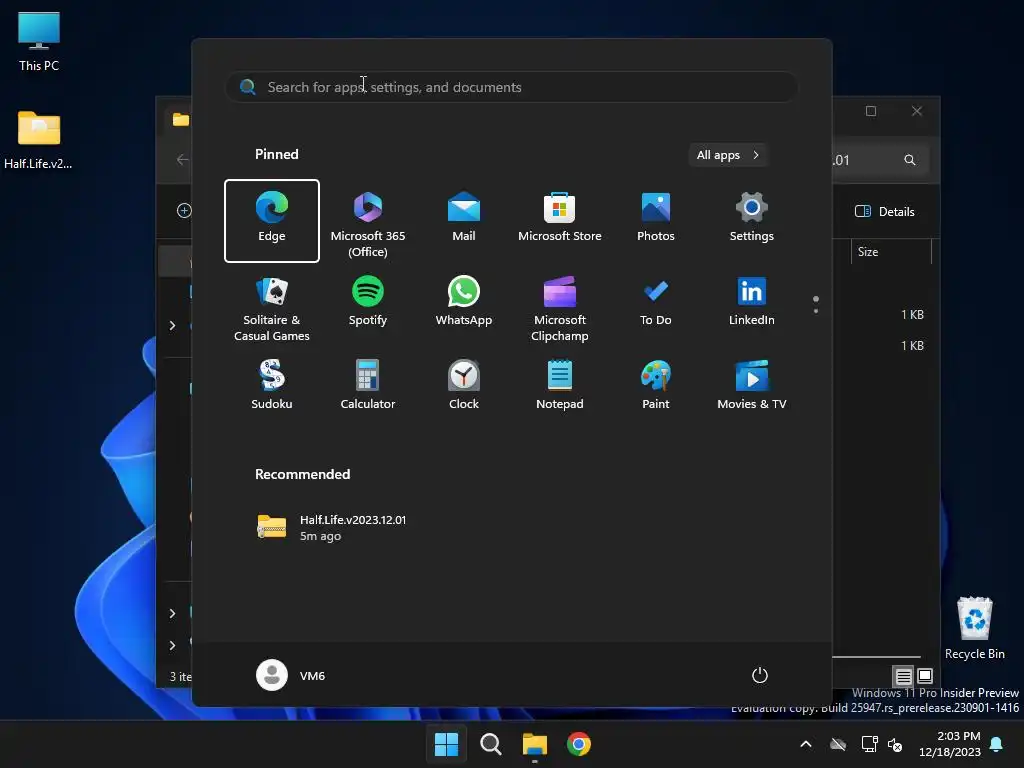Open recommended Half.Life.v2023.12.01 file
Viewport: 1024px width, 768px height.
click(x=333, y=527)
